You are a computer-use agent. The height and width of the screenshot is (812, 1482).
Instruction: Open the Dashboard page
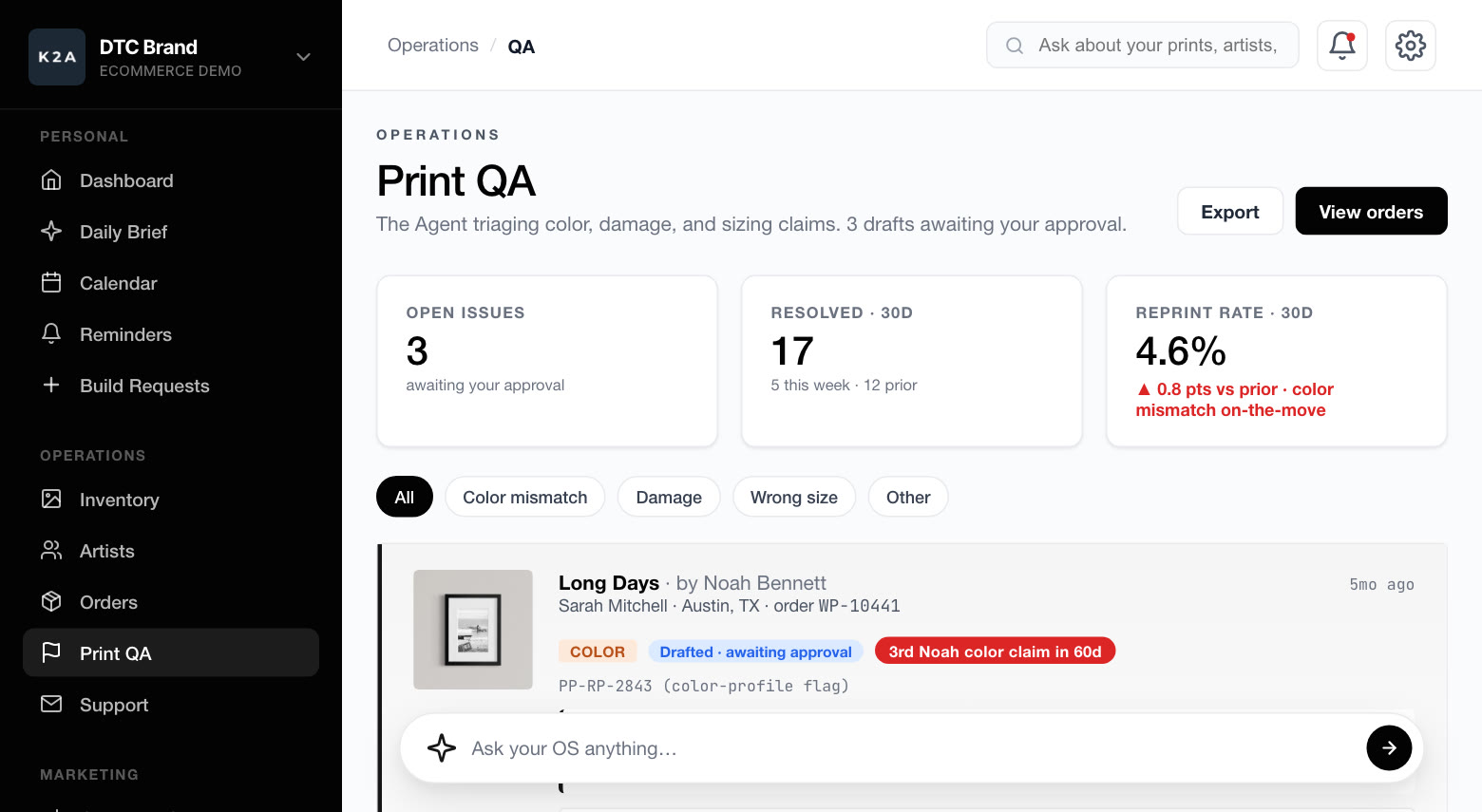171,180
